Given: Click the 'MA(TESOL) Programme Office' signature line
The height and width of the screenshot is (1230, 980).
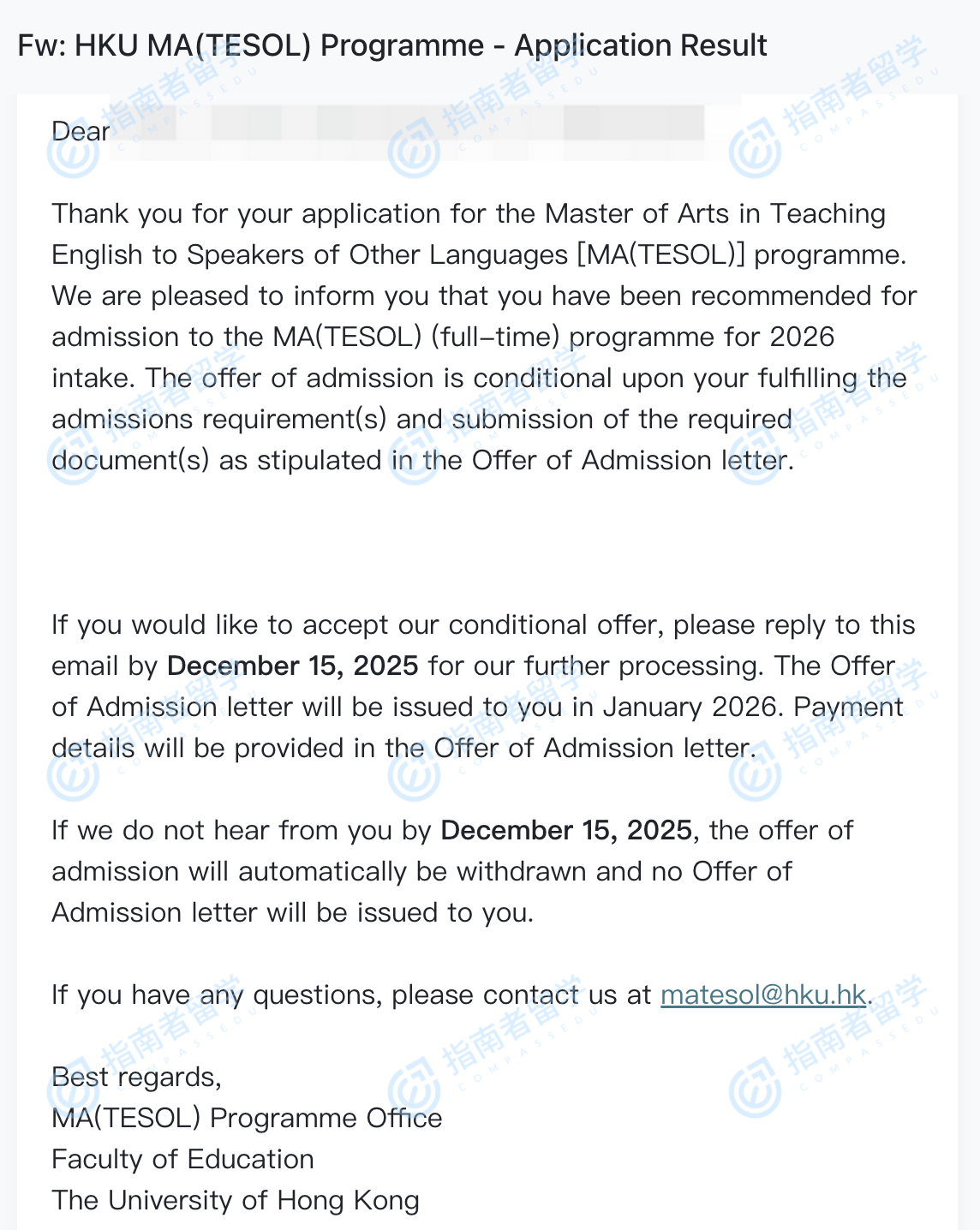Looking at the screenshot, I should [247, 1119].
